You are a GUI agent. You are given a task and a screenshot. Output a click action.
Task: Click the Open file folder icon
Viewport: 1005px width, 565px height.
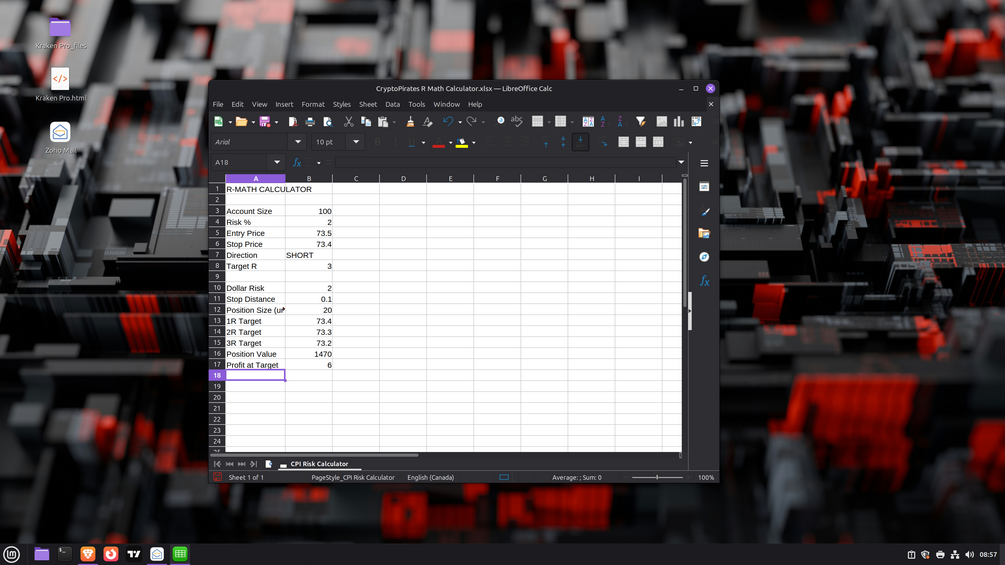pos(241,122)
